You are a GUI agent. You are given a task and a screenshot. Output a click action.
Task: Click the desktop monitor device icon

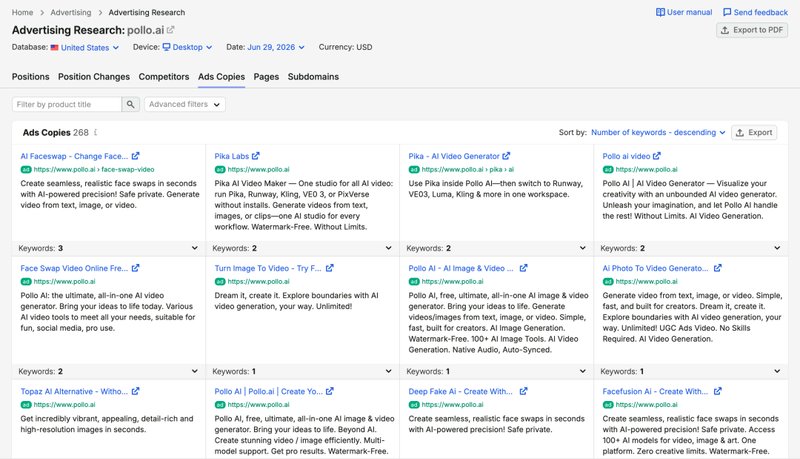coord(166,47)
